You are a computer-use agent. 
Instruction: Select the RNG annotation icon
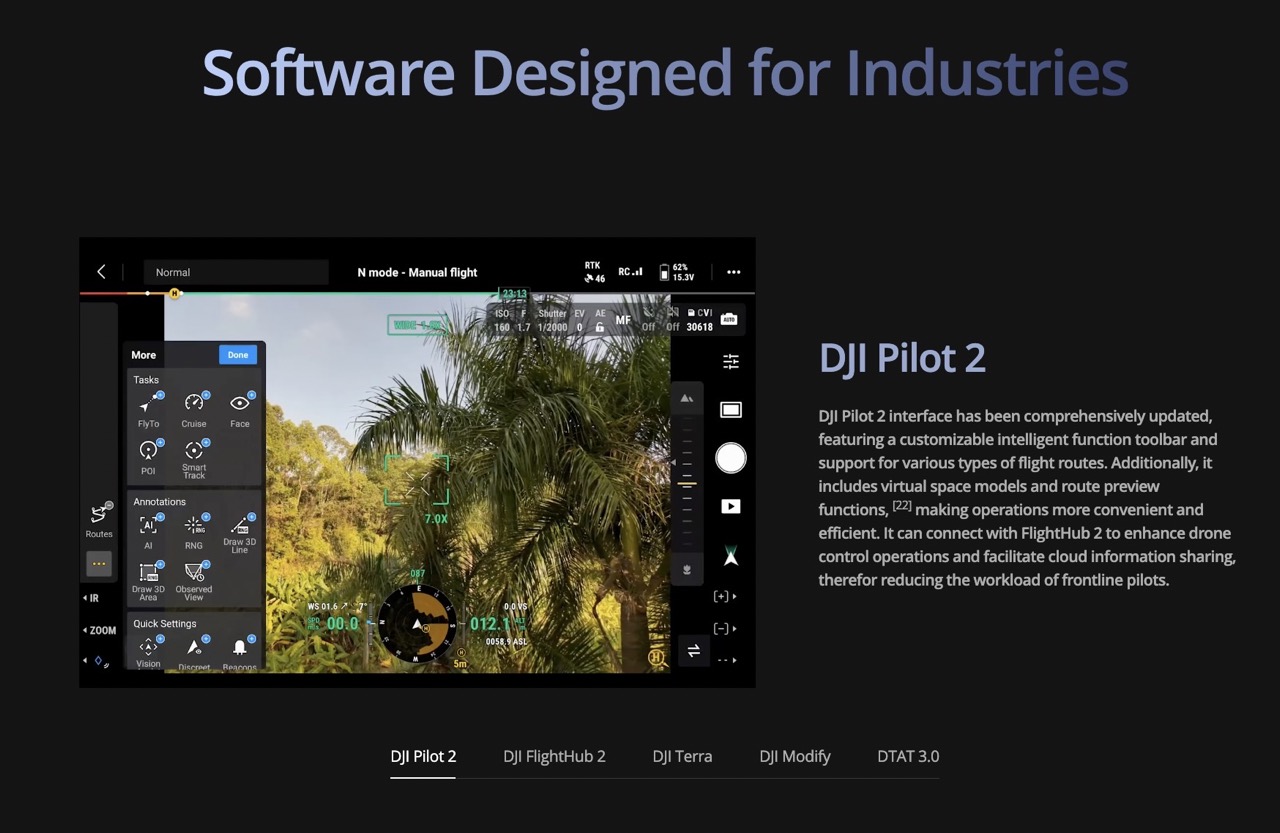194,525
